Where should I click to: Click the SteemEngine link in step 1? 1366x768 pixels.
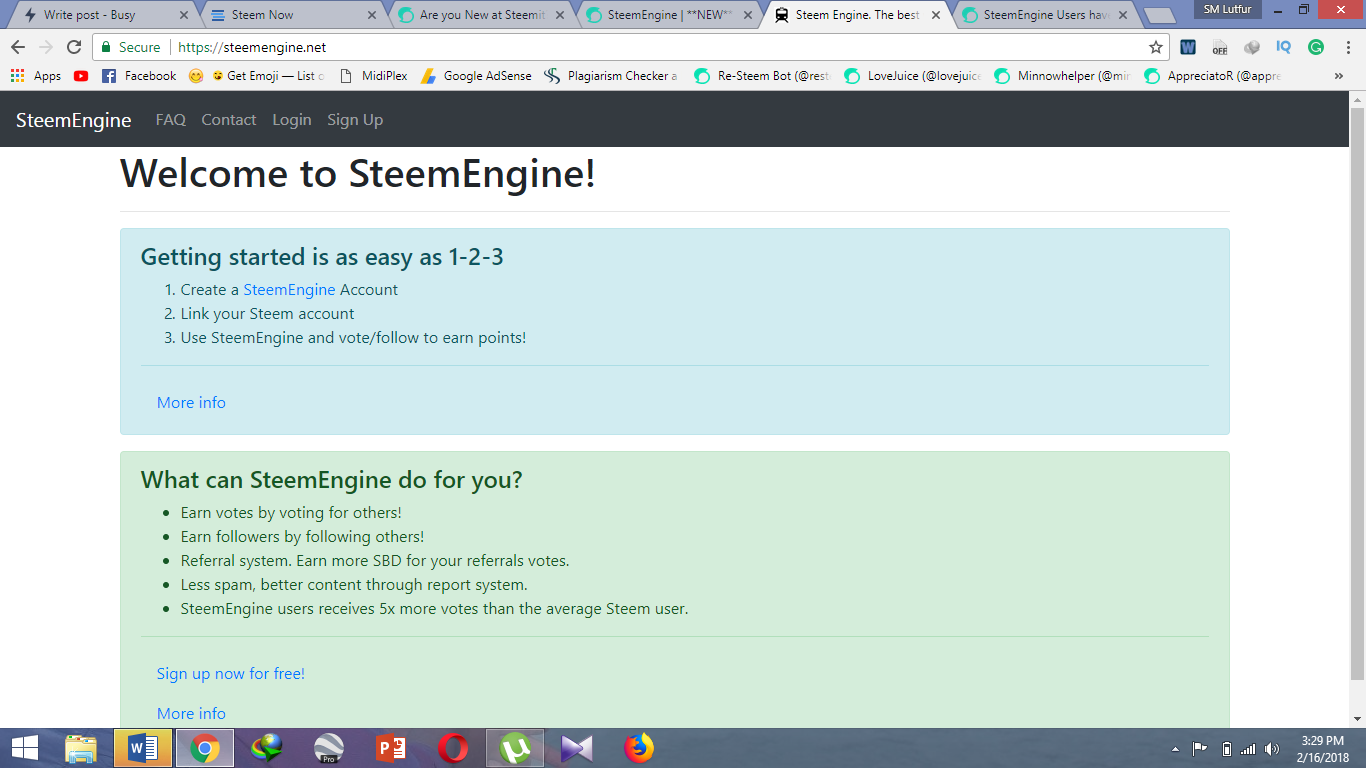[290, 290]
